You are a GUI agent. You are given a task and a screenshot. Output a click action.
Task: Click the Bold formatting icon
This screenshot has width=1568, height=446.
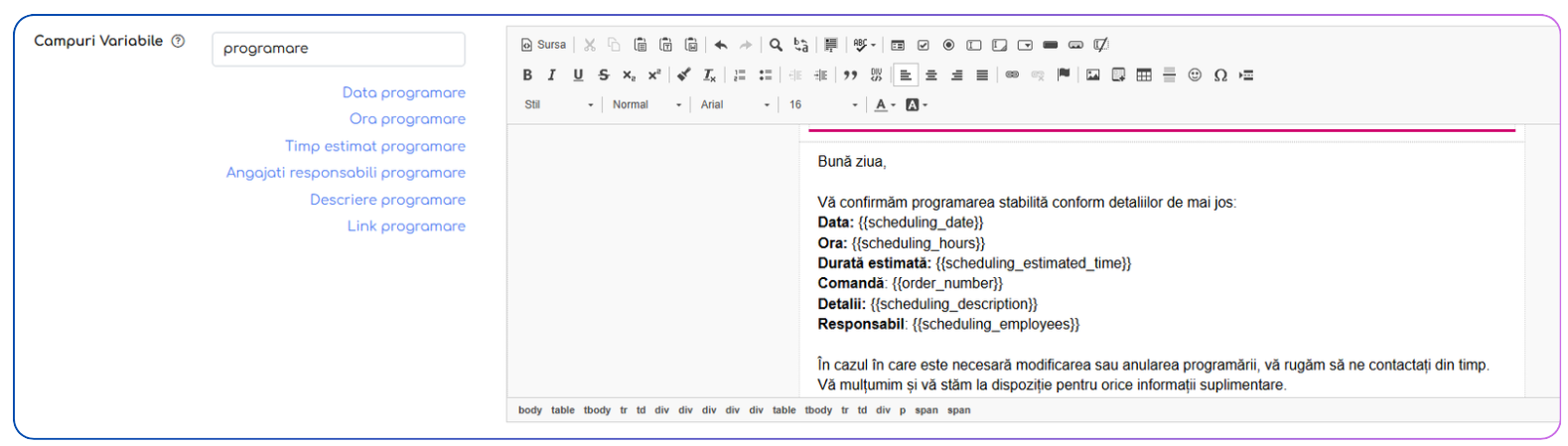pyautogui.click(x=527, y=74)
